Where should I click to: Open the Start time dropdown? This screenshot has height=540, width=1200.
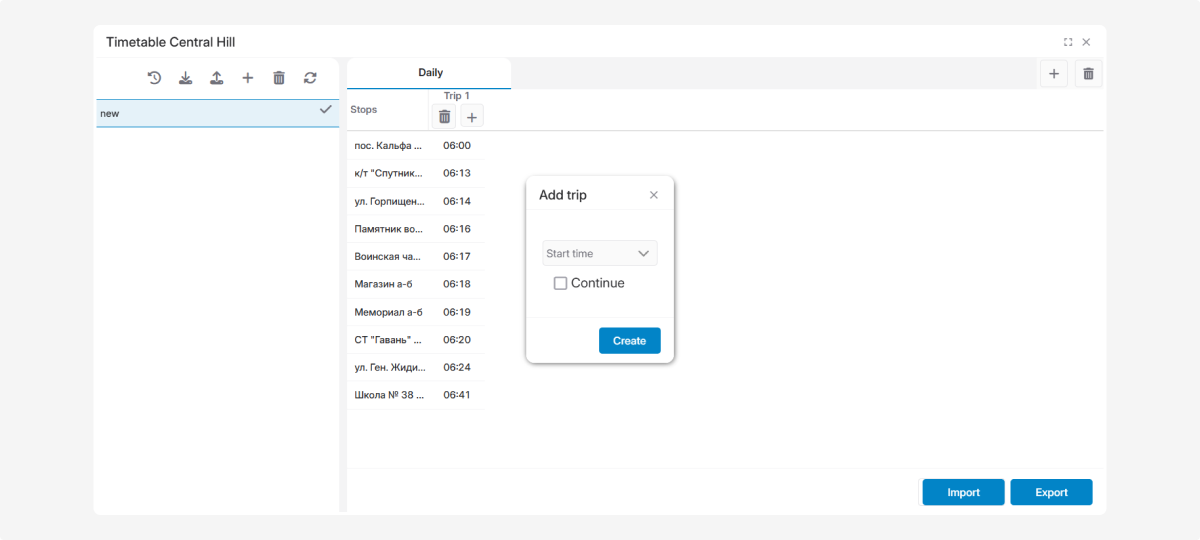tap(600, 254)
